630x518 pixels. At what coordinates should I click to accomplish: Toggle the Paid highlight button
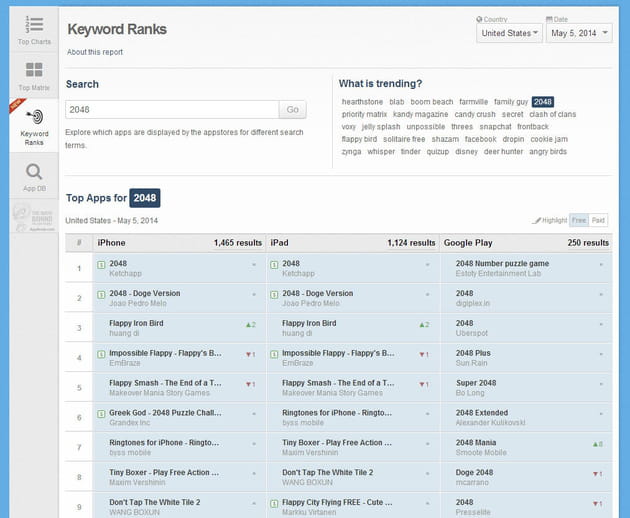tap(598, 220)
